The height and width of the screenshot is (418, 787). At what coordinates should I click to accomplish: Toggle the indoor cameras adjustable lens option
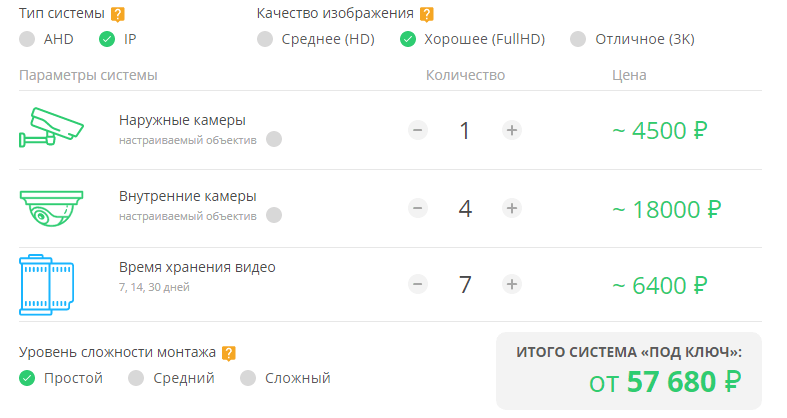click(x=274, y=215)
